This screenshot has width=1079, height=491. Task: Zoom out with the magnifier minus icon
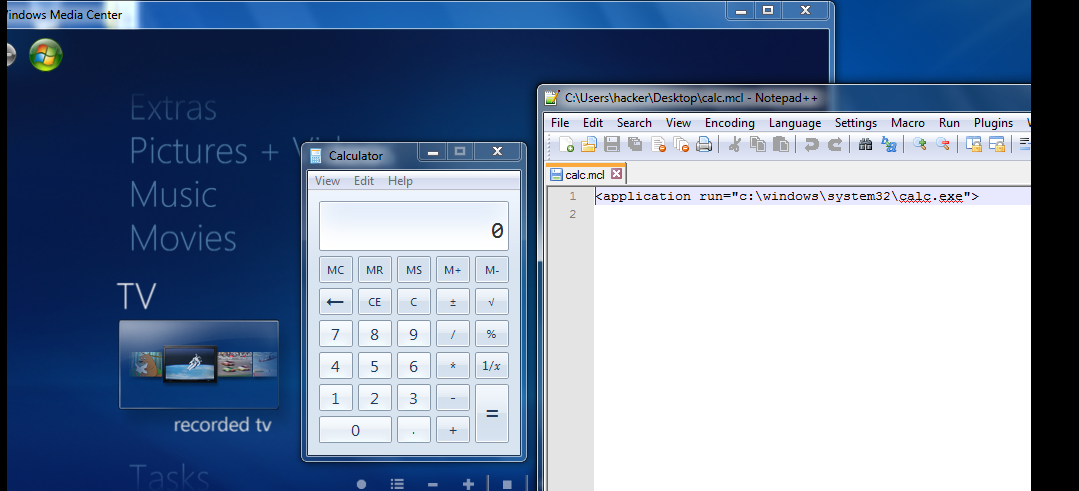point(943,144)
